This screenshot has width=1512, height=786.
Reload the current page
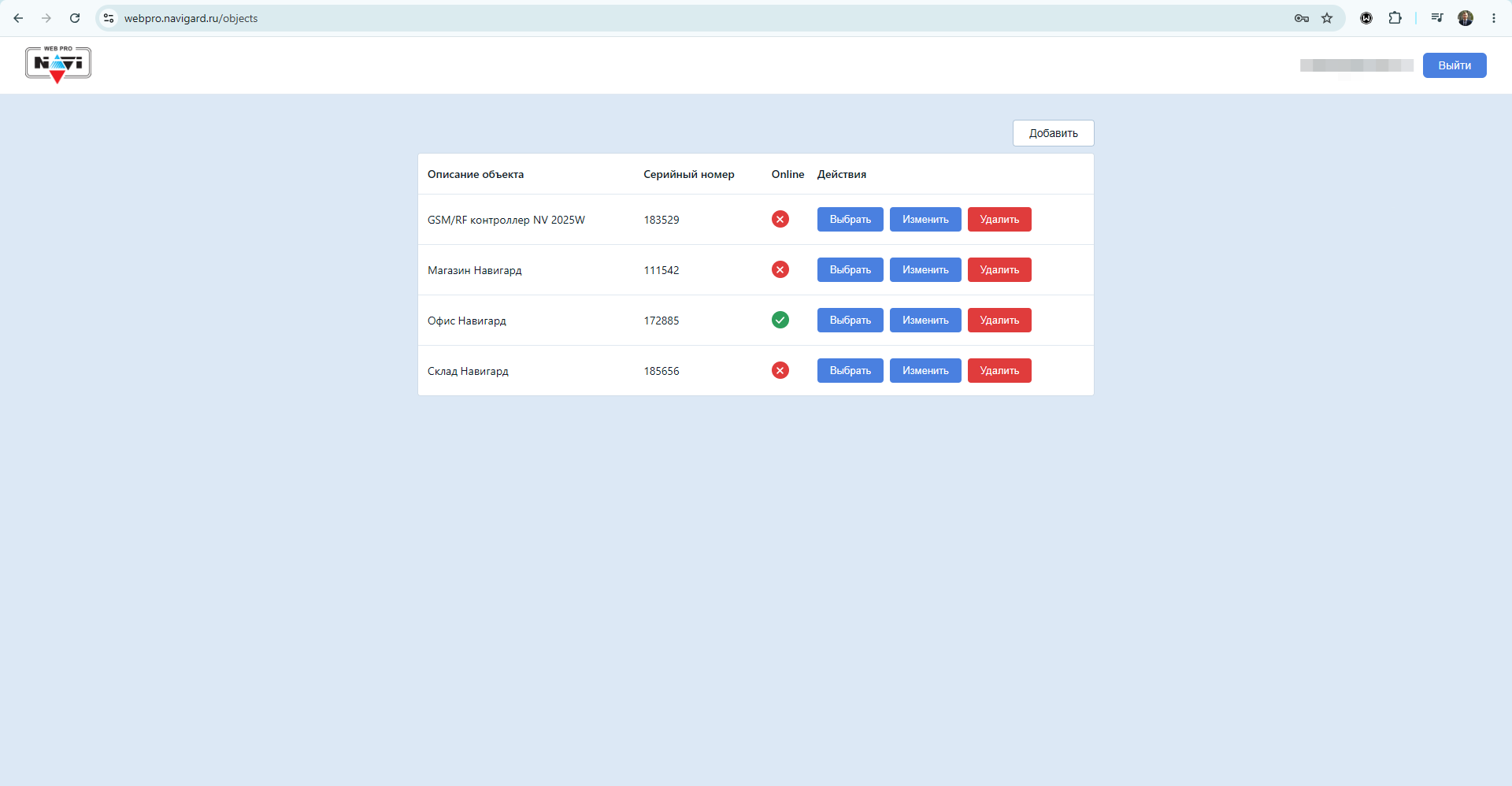(x=75, y=18)
